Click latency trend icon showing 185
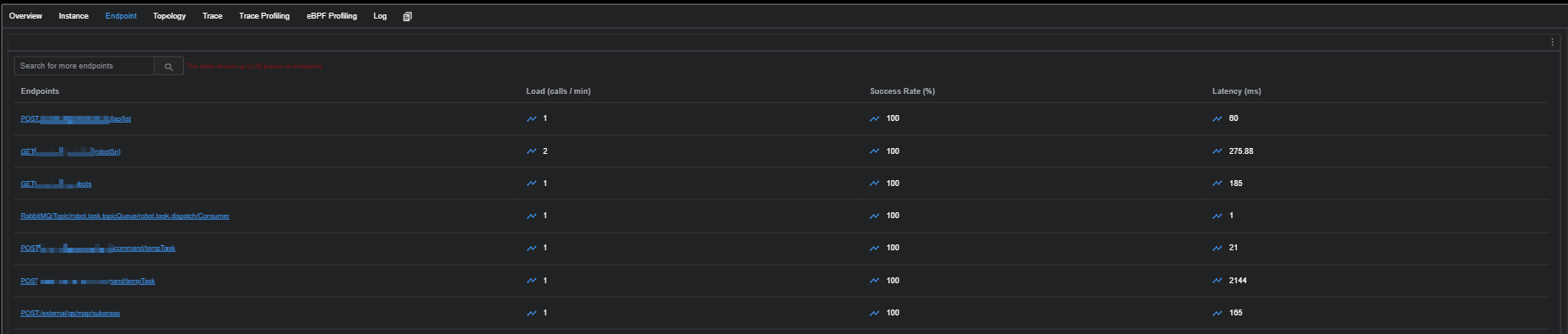Image resolution: width=1568 pixels, height=334 pixels. point(1217,183)
